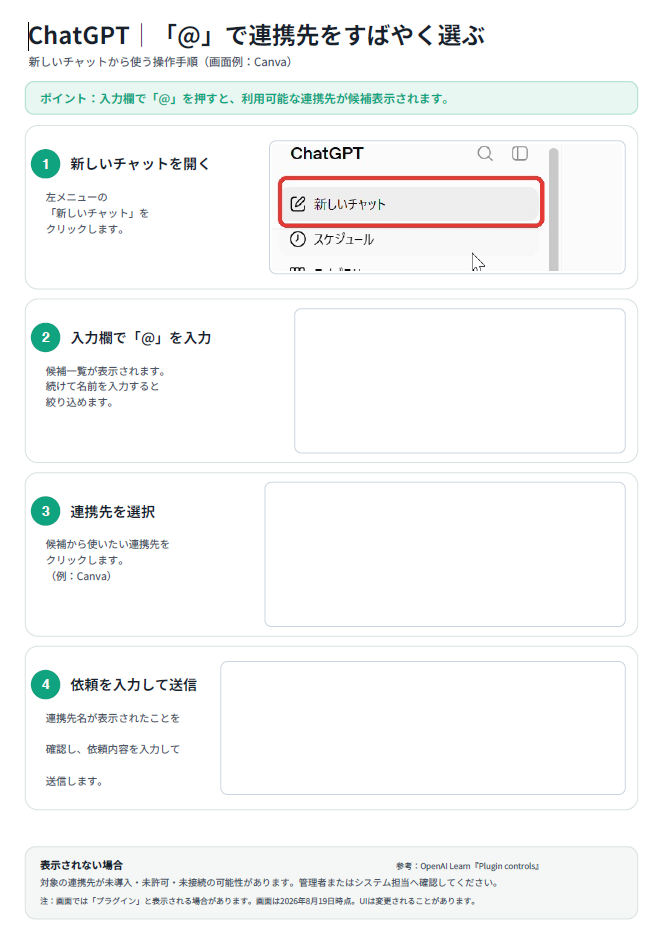The height and width of the screenshot is (932, 662).
Task: Click the 連携先を選択 heading
Action: 112,512
